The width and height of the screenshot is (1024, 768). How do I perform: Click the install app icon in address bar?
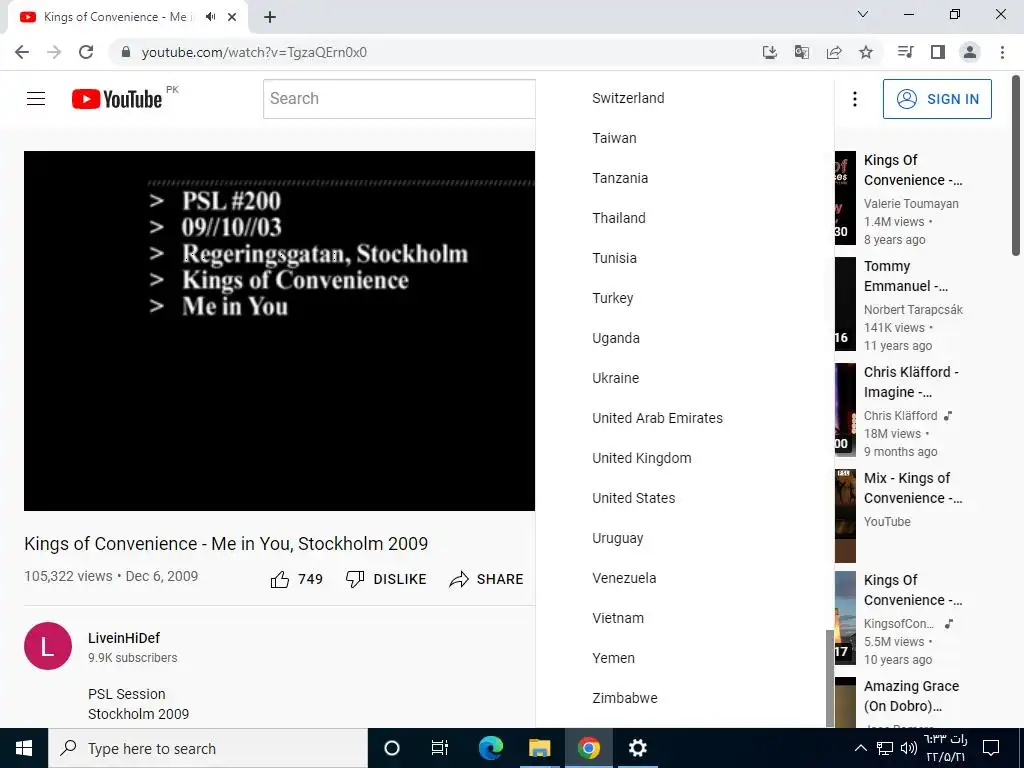(770, 52)
